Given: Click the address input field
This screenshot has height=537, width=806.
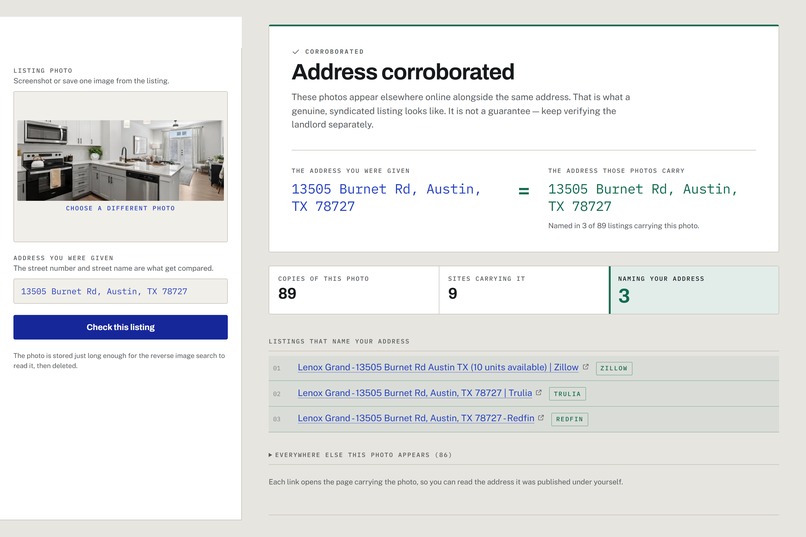Looking at the screenshot, I should point(120,291).
